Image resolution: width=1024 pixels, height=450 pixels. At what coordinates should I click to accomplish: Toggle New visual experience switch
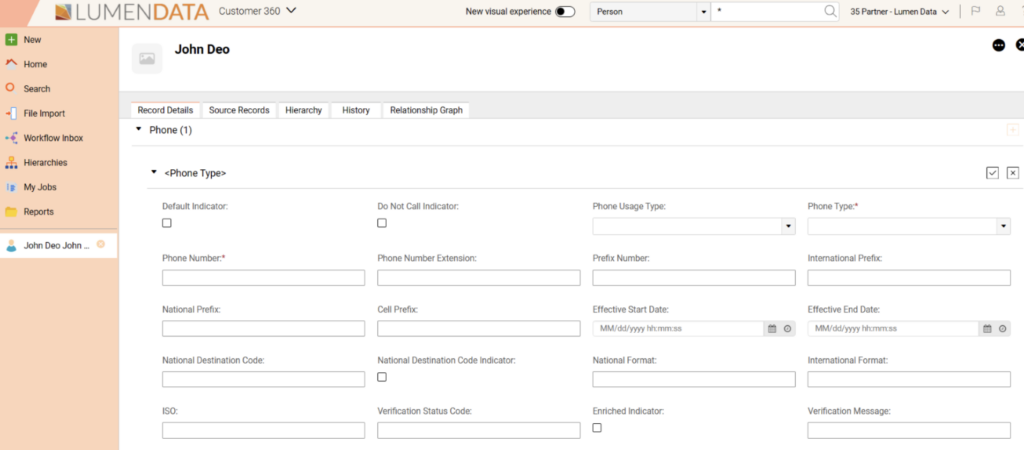click(x=565, y=11)
